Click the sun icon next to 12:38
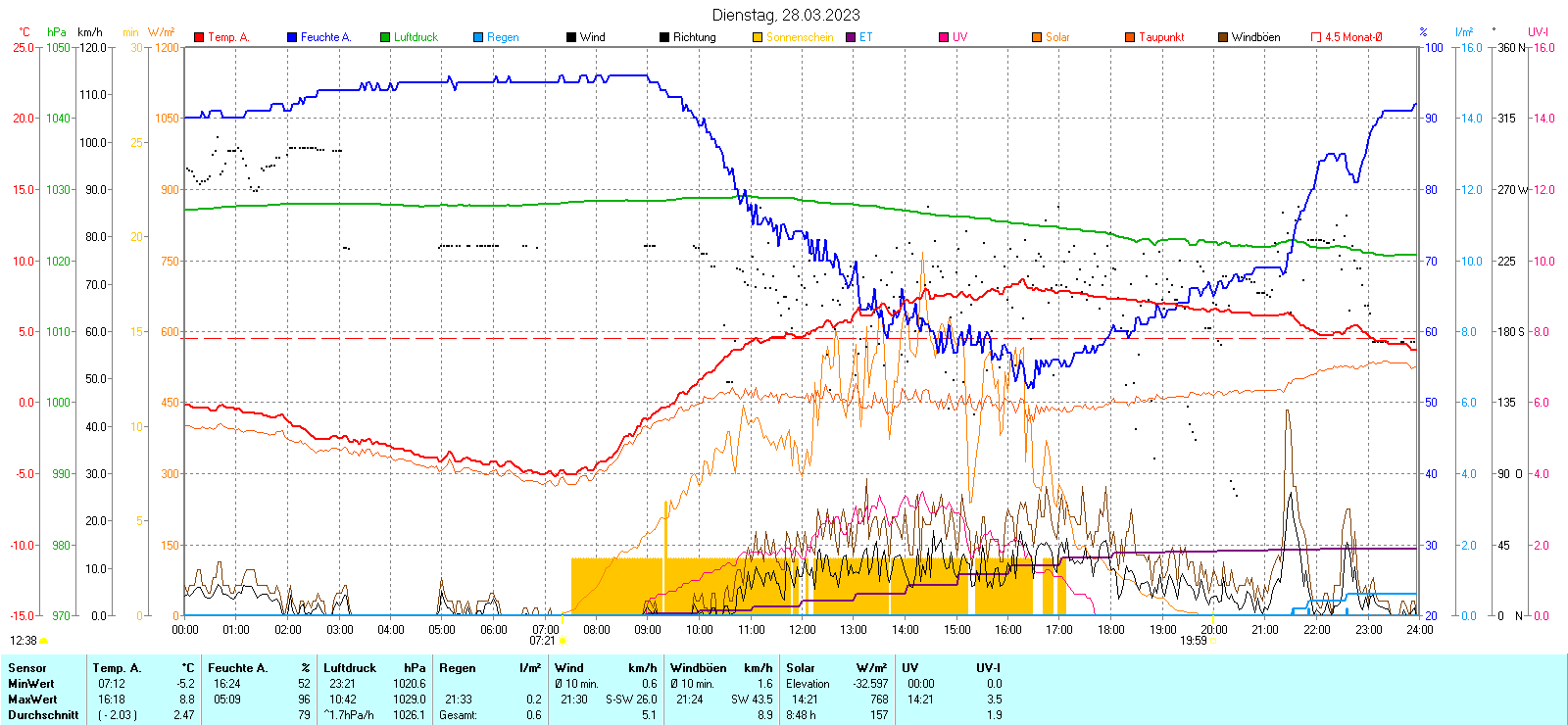The height and width of the screenshot is (725, 1568). pos(43,641)
